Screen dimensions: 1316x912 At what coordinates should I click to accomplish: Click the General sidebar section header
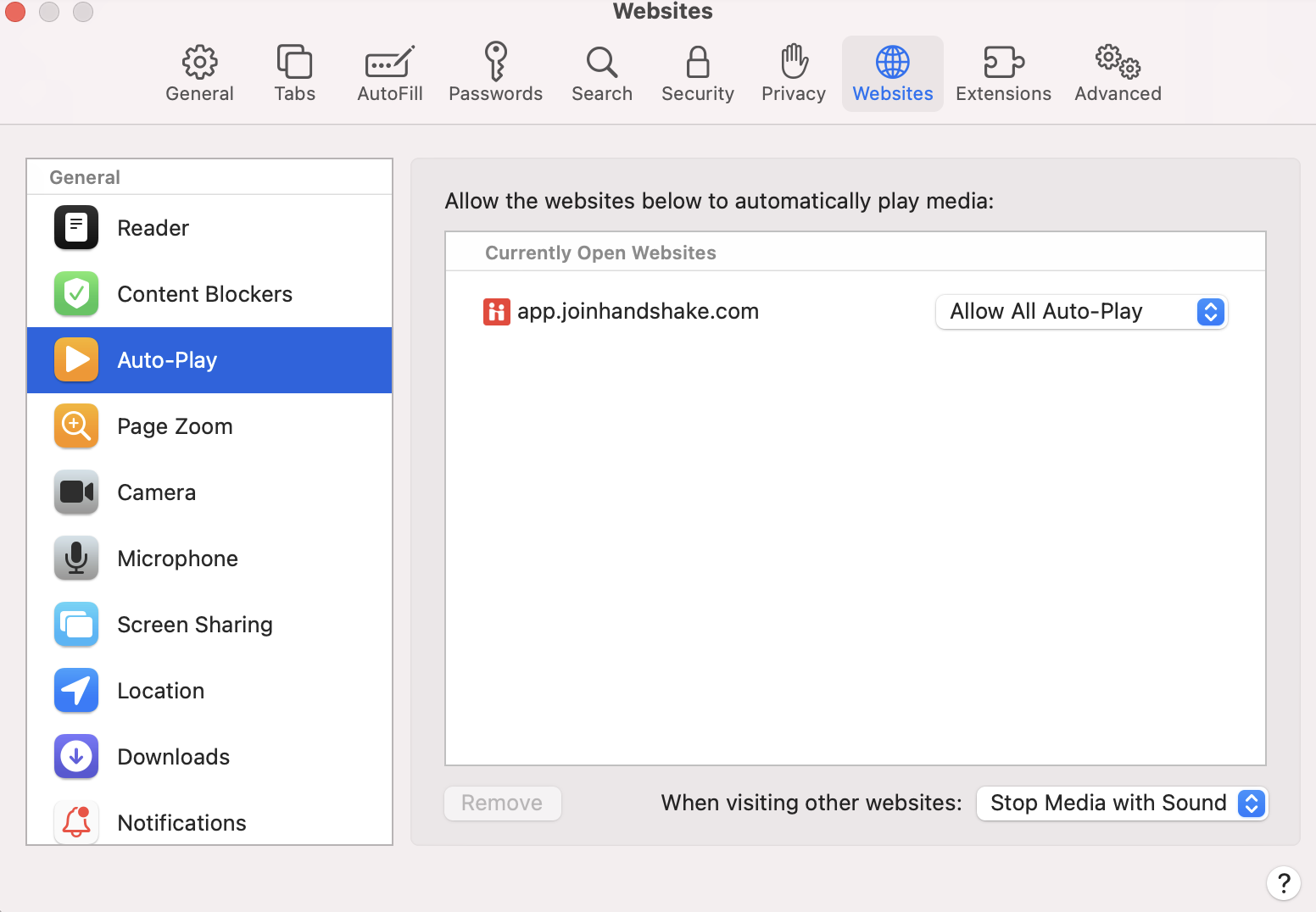point(85,177)
